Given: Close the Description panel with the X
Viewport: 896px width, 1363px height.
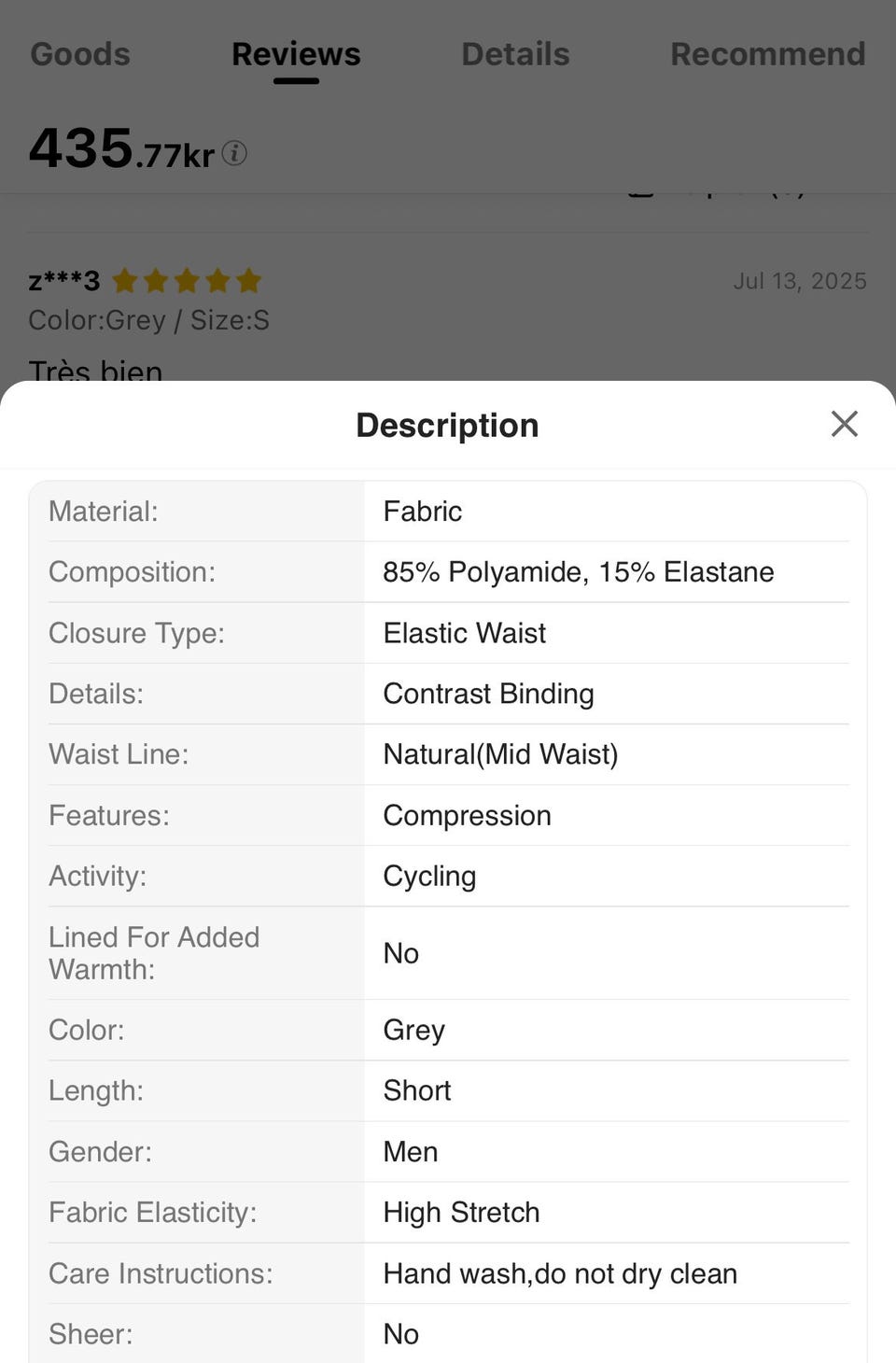Looking at the screenshot, I should (x=844, y=424).
